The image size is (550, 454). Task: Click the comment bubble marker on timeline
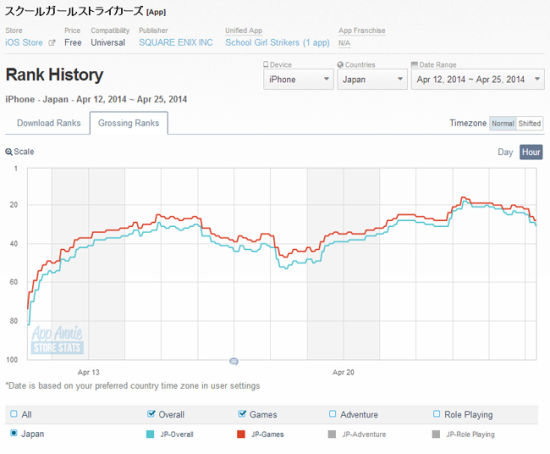[234, 361]
